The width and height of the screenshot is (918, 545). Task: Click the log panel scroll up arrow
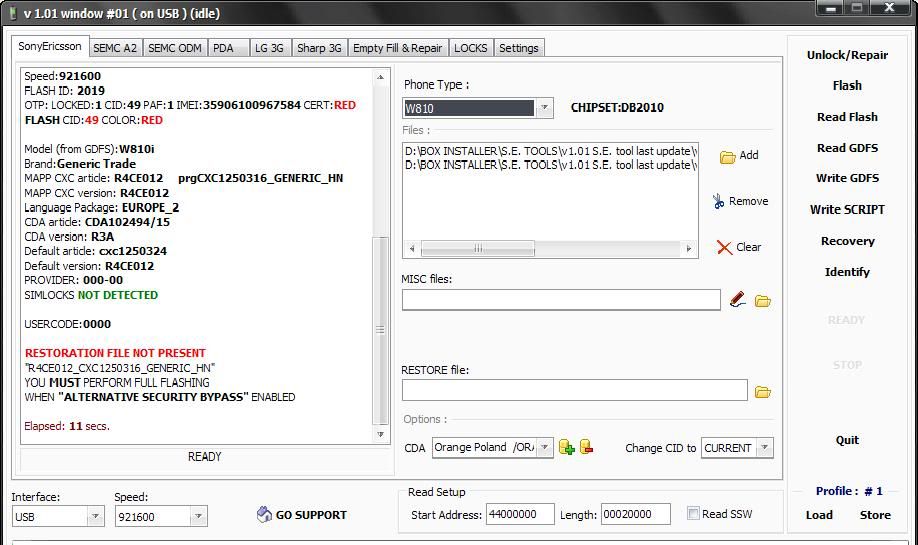pos(381,77)
